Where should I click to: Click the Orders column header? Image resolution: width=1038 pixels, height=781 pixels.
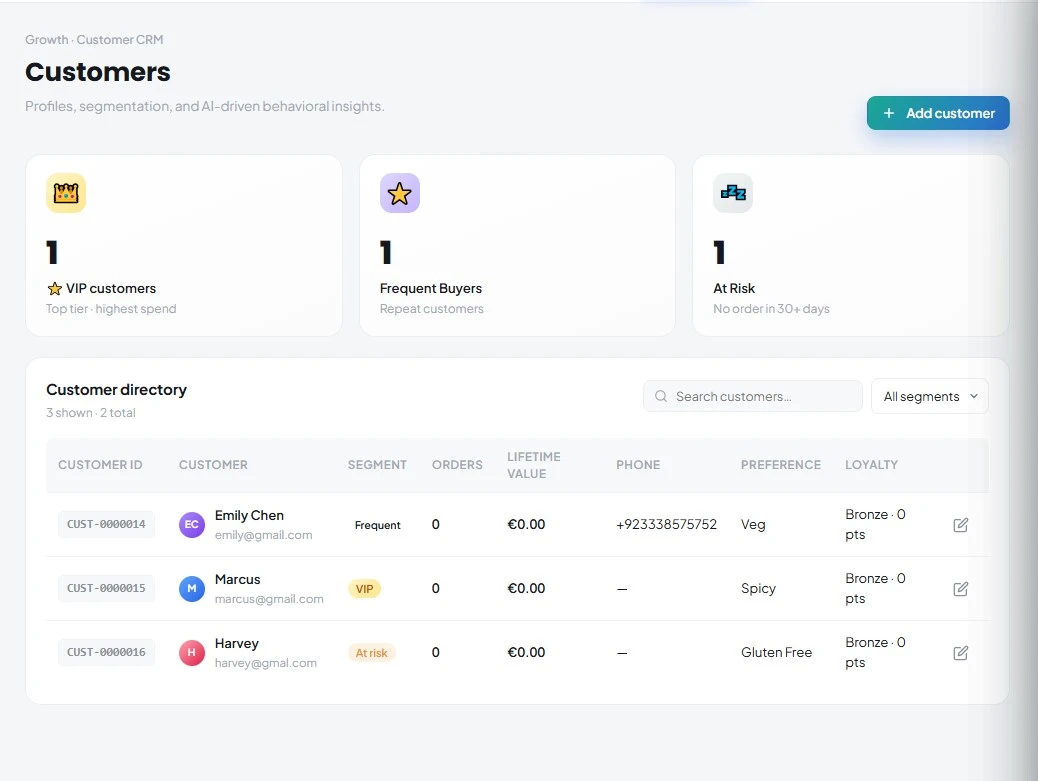click(x=457, y=465)
